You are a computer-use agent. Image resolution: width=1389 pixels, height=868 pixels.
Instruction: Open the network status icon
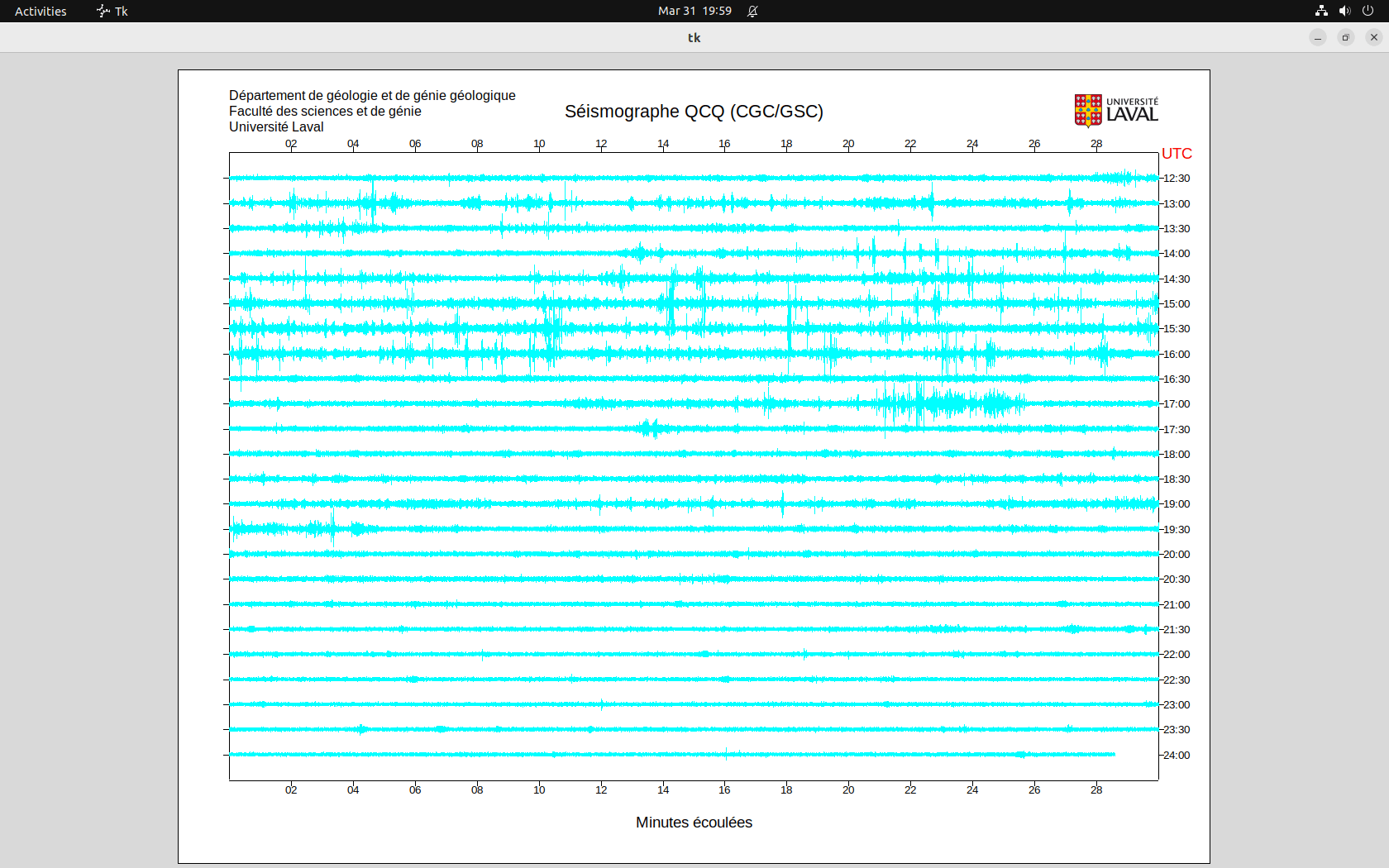(1321, 11)
